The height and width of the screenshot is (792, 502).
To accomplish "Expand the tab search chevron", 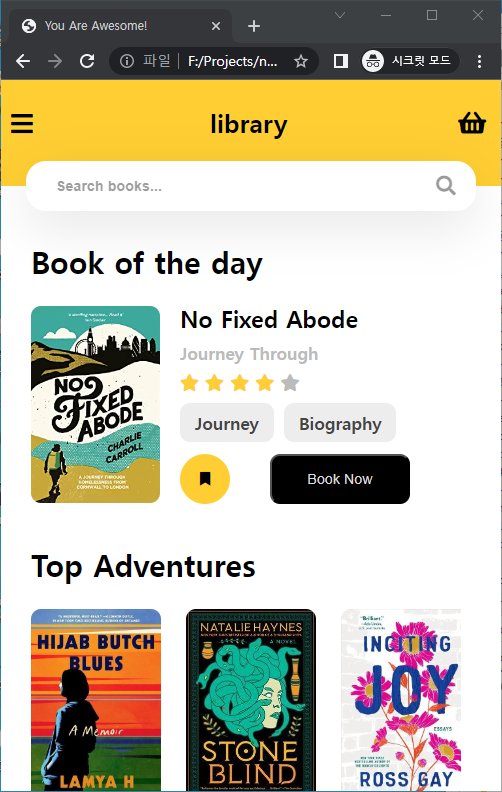I will pyautogui.click(x=340, y=15).
